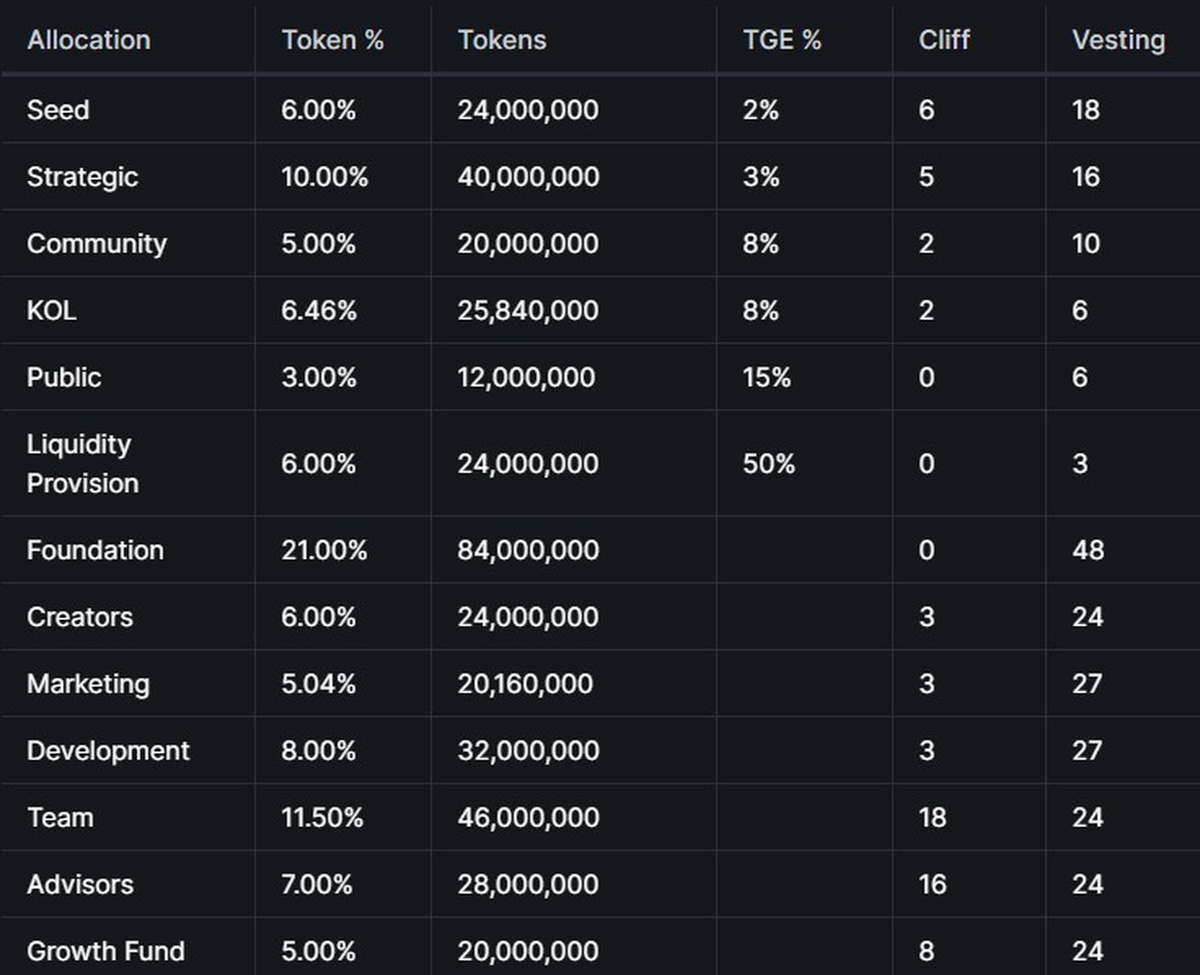1200x975 pixels.
Task: Click the Token % column header
Action: pyautogui.click(x=332, y=40)
